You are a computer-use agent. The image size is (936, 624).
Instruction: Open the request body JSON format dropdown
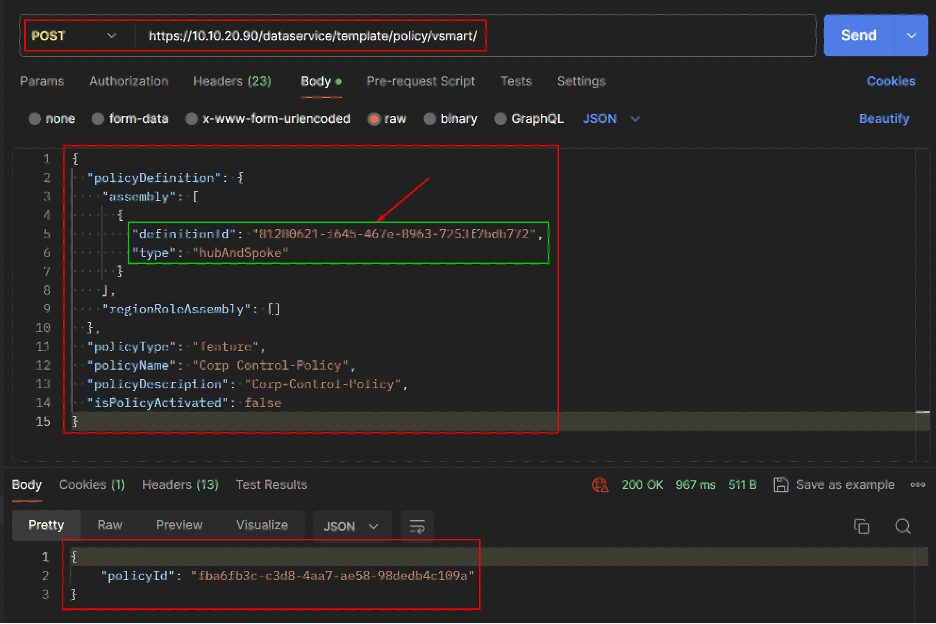pyautogui.click(x=611, y=119)
